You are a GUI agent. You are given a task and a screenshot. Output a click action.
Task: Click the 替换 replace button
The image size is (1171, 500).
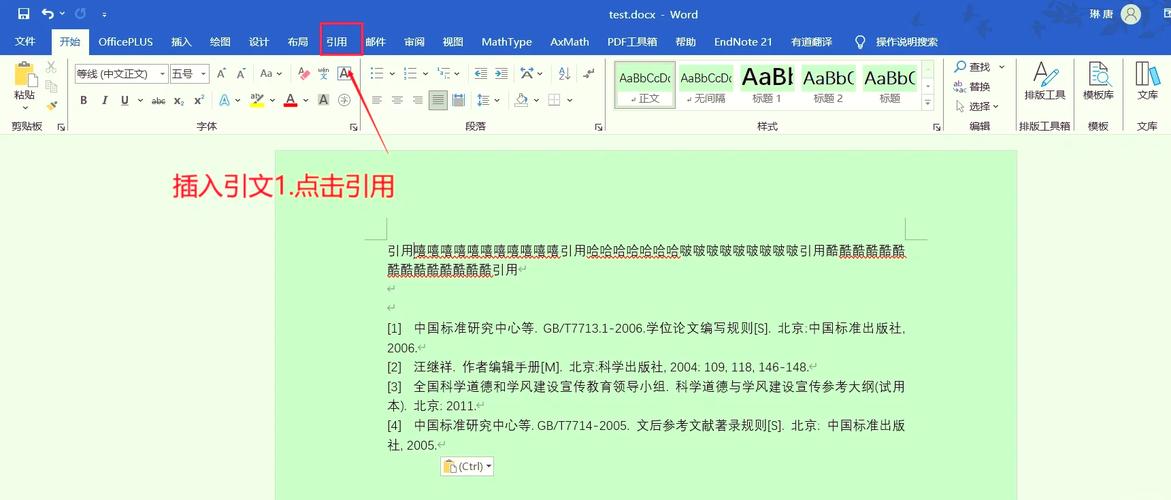click(x=972, y=87)
